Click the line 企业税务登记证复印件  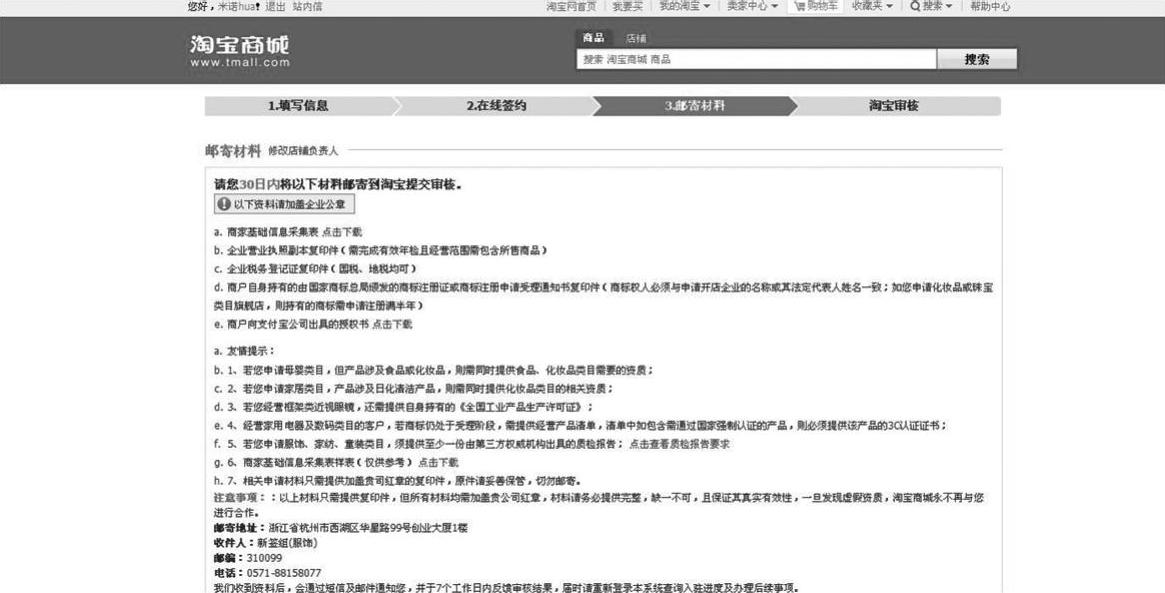[x=315, y=269]
